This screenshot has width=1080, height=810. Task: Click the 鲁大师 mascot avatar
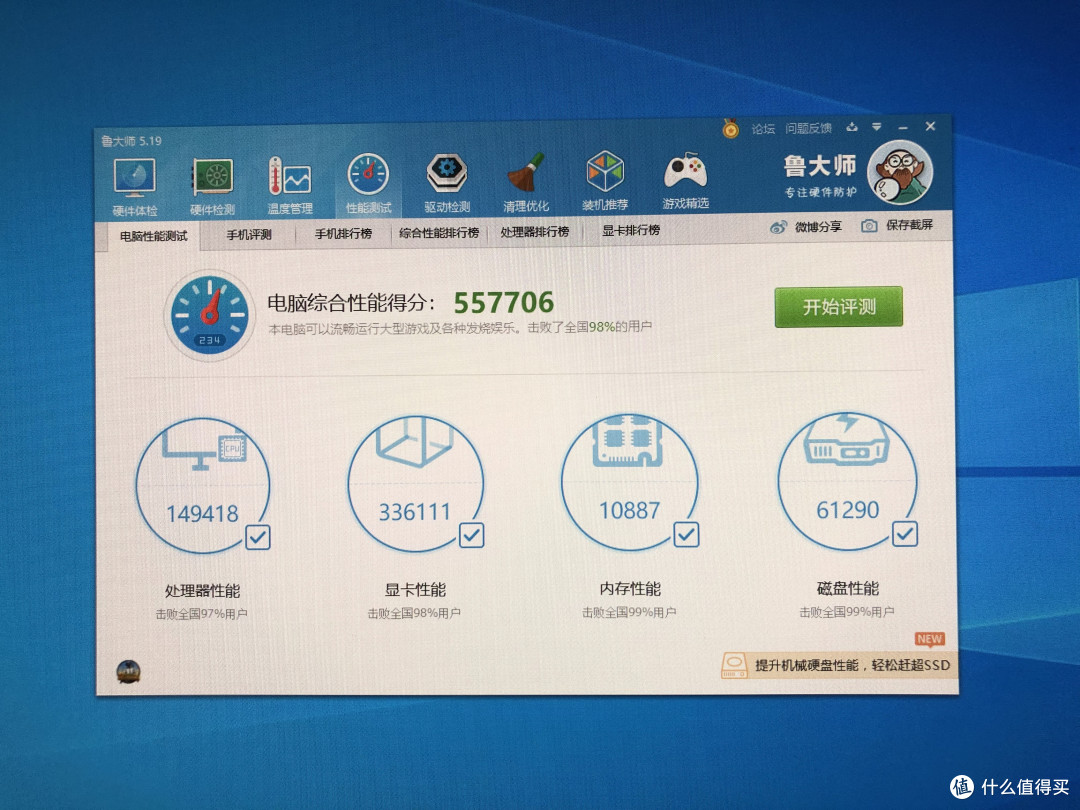(x=900, y=173)
